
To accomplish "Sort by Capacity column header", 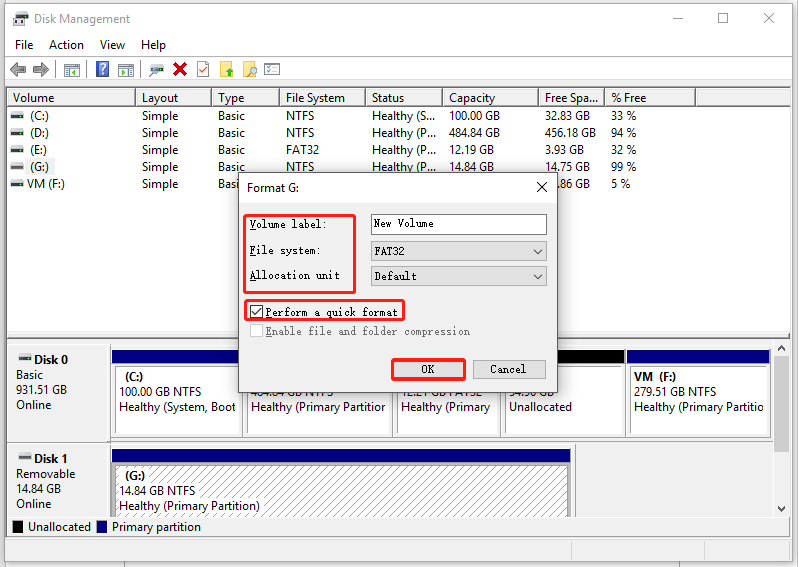I will (x=491, y=98).
